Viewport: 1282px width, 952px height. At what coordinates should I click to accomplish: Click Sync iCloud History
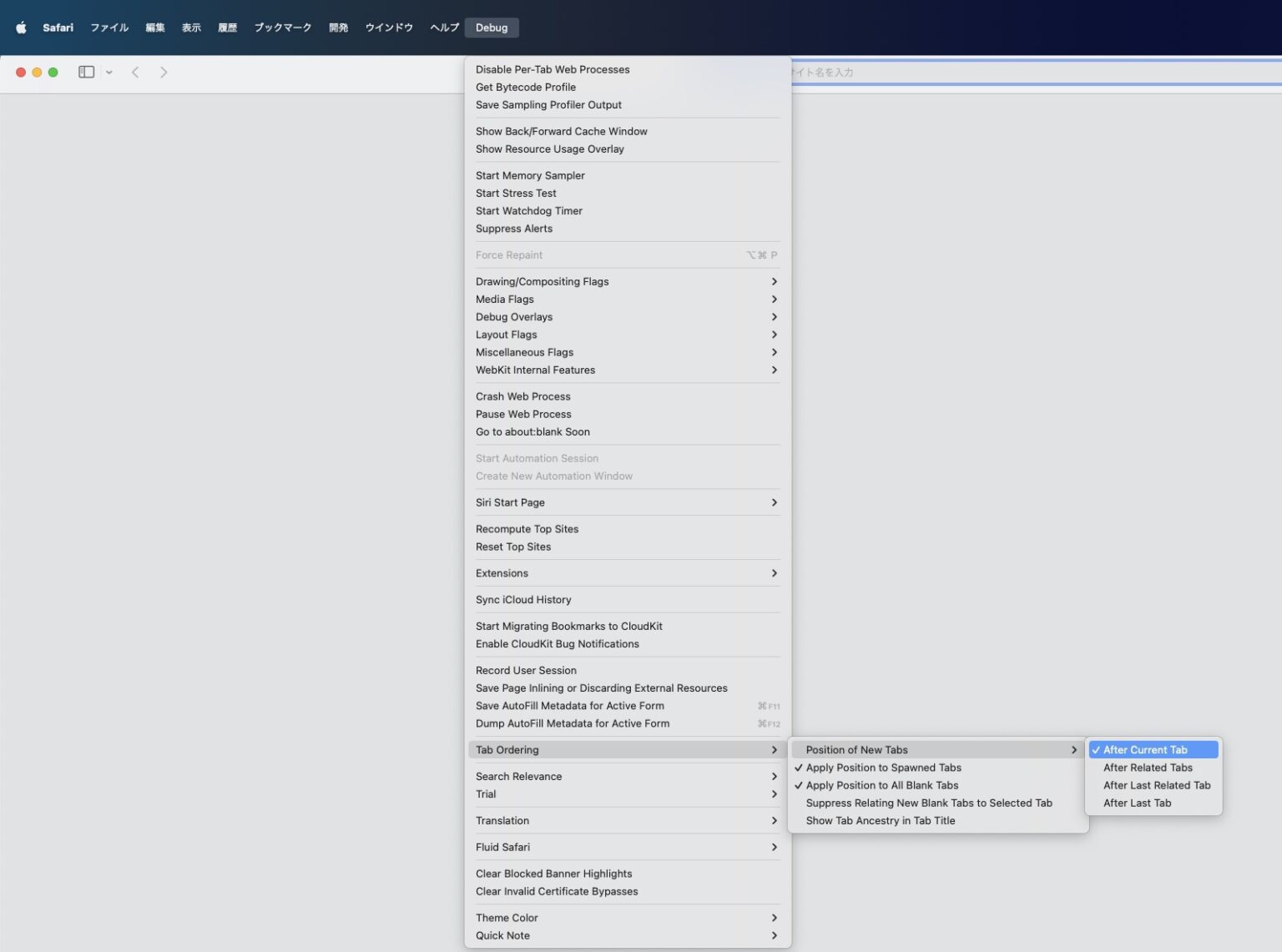(x=523, y=600)
